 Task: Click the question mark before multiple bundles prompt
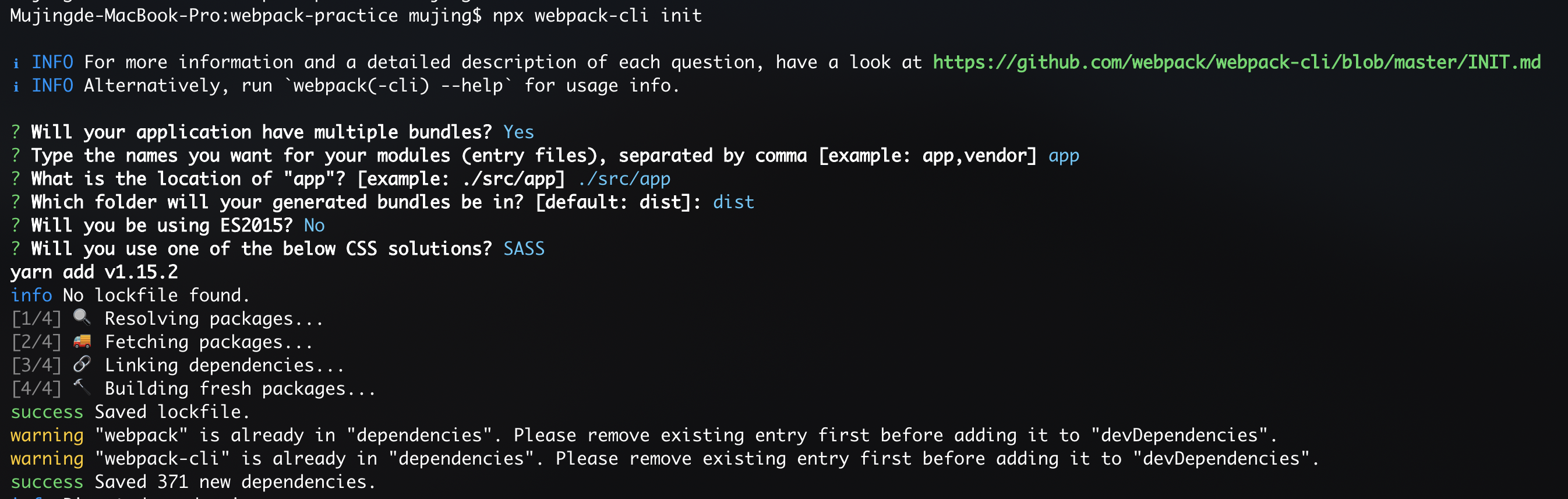(x=16, y=132)
